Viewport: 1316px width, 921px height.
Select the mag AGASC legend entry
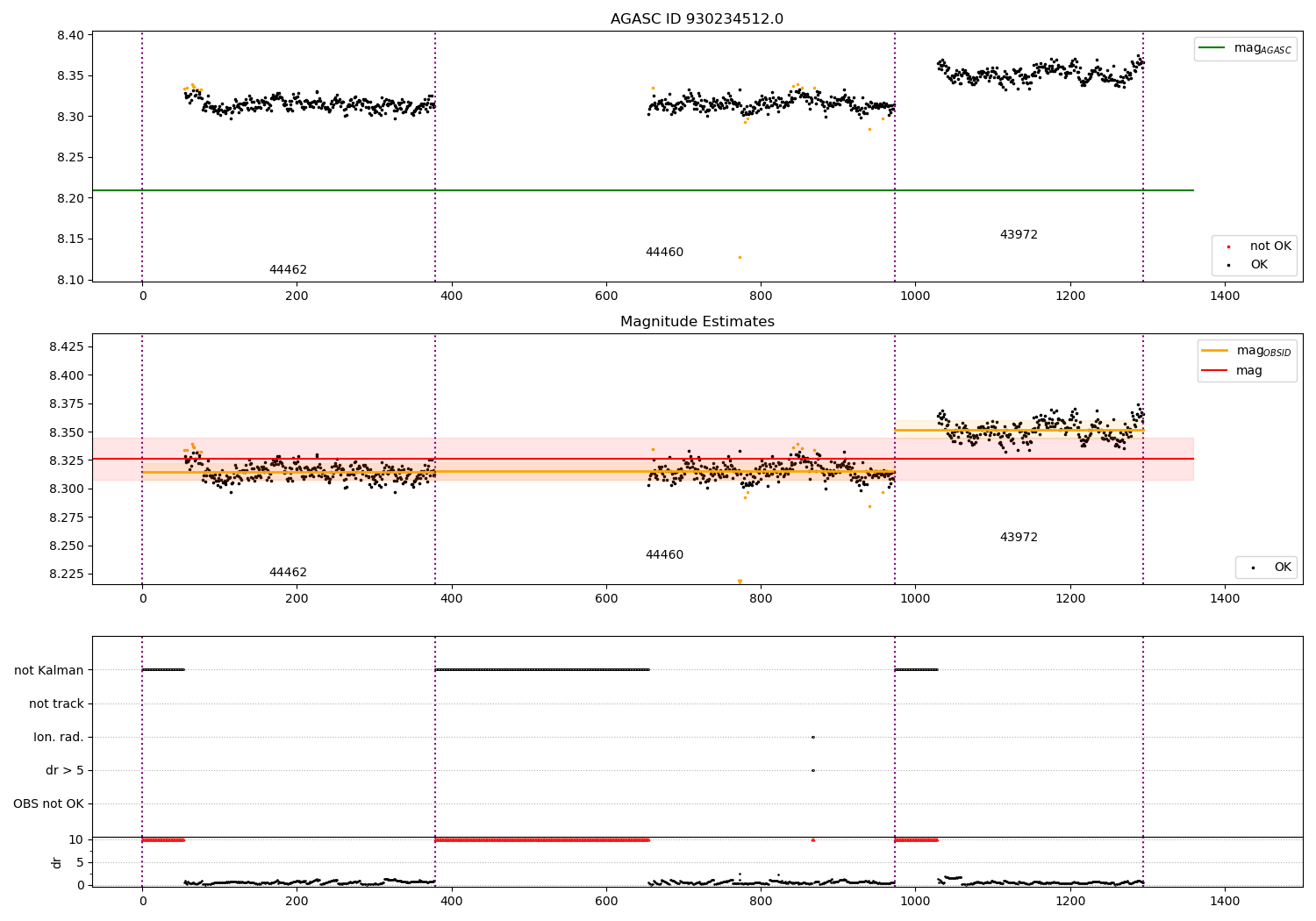pyautogui.click(x=1246, y=48)
